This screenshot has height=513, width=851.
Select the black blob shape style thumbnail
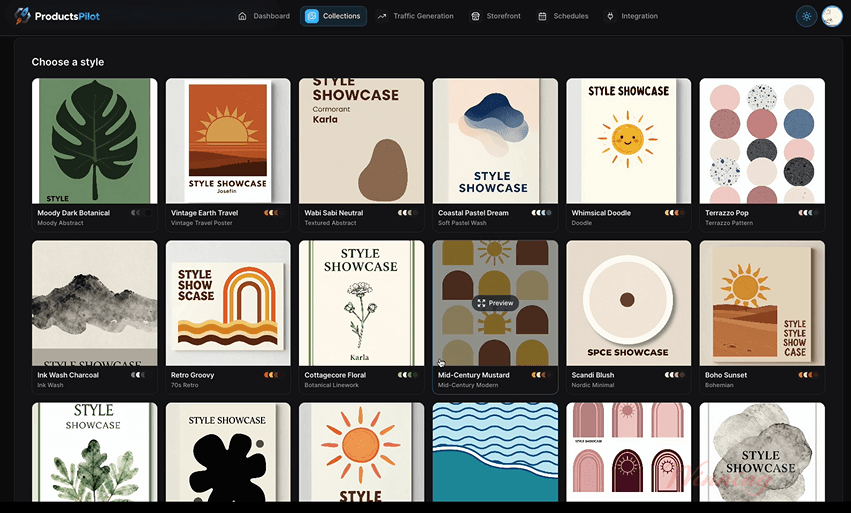[228, 452]
